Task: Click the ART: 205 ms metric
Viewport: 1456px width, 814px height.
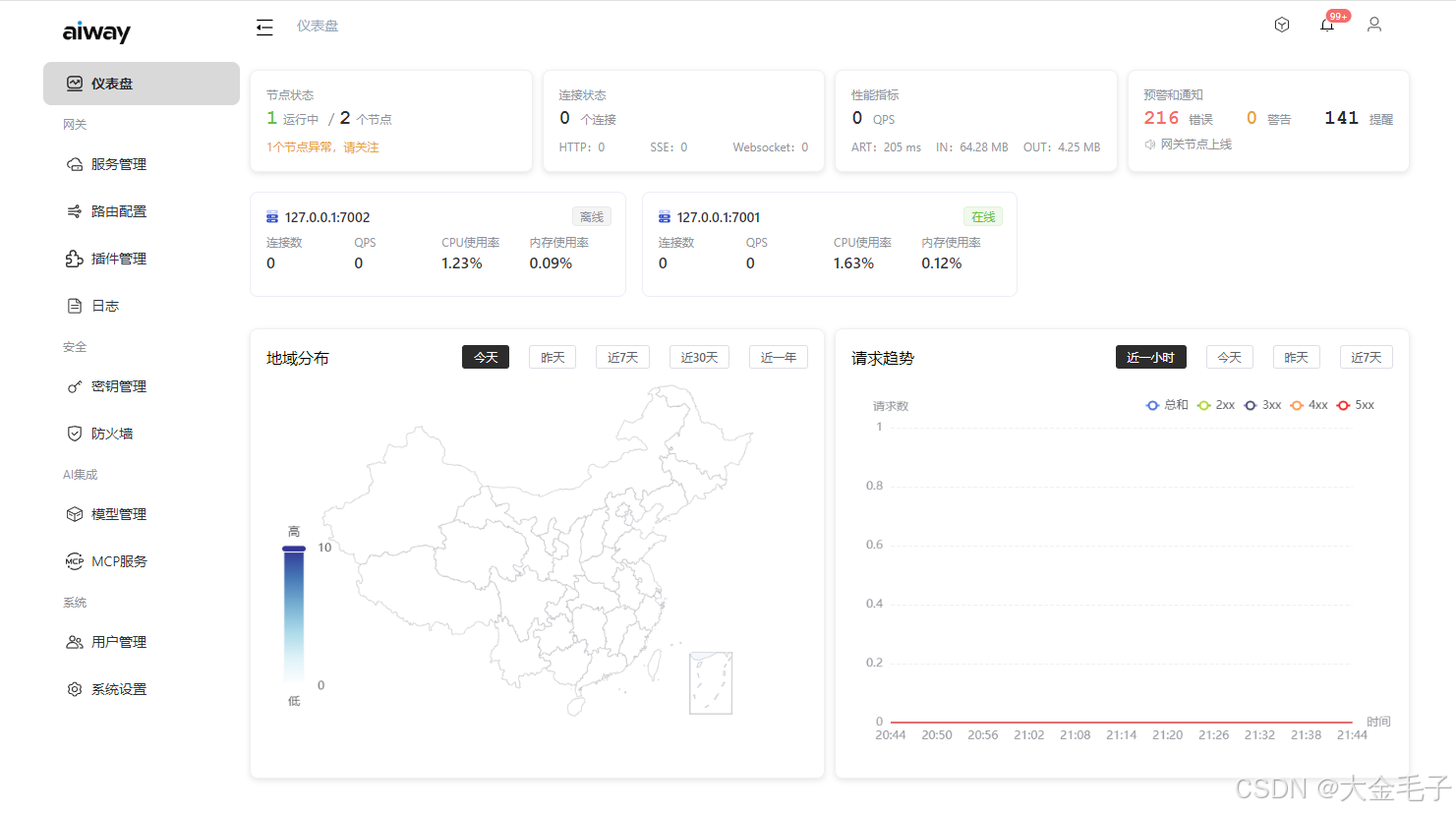Action: point(886,147)
